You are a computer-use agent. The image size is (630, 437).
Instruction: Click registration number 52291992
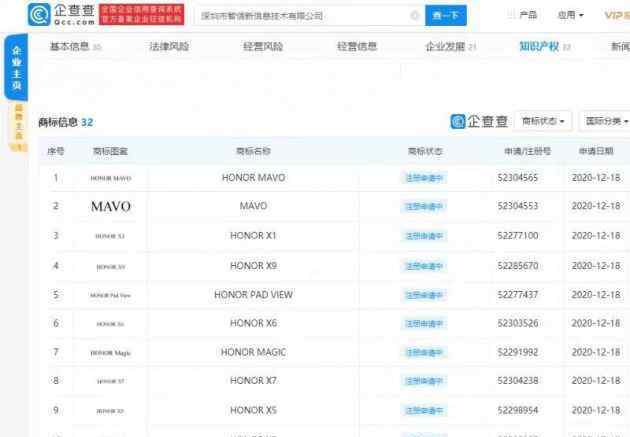click(518, 352)
